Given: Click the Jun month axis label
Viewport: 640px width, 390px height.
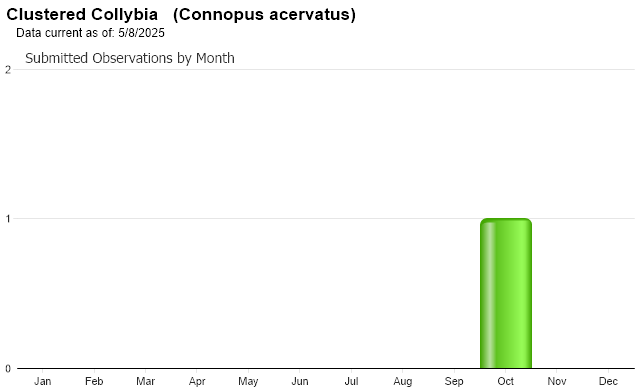Looking at the screenshot, I should tap(300, 381).
